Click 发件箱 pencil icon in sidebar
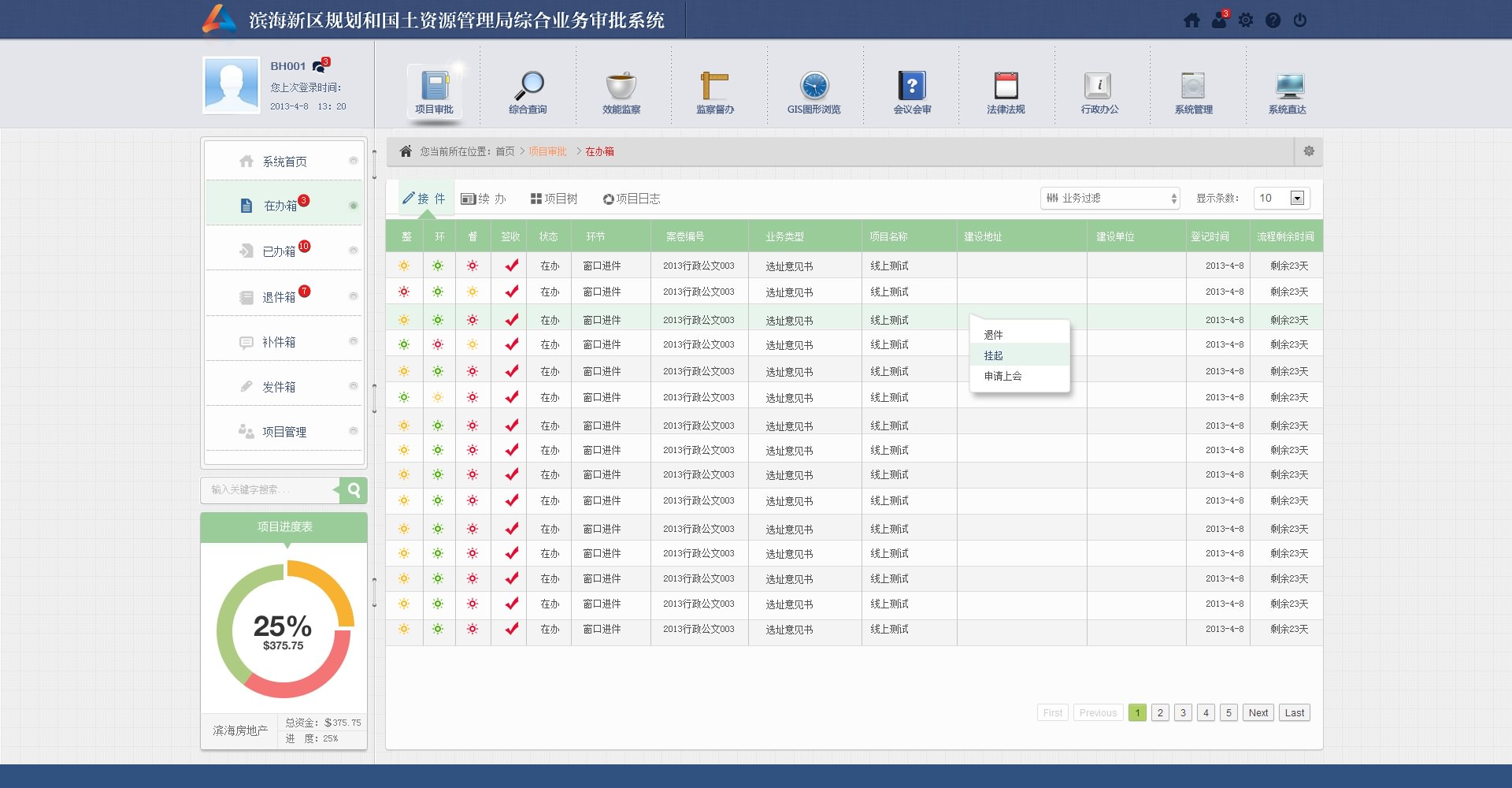The height and width of the screenshot is (788, 1512). [246, 387]
